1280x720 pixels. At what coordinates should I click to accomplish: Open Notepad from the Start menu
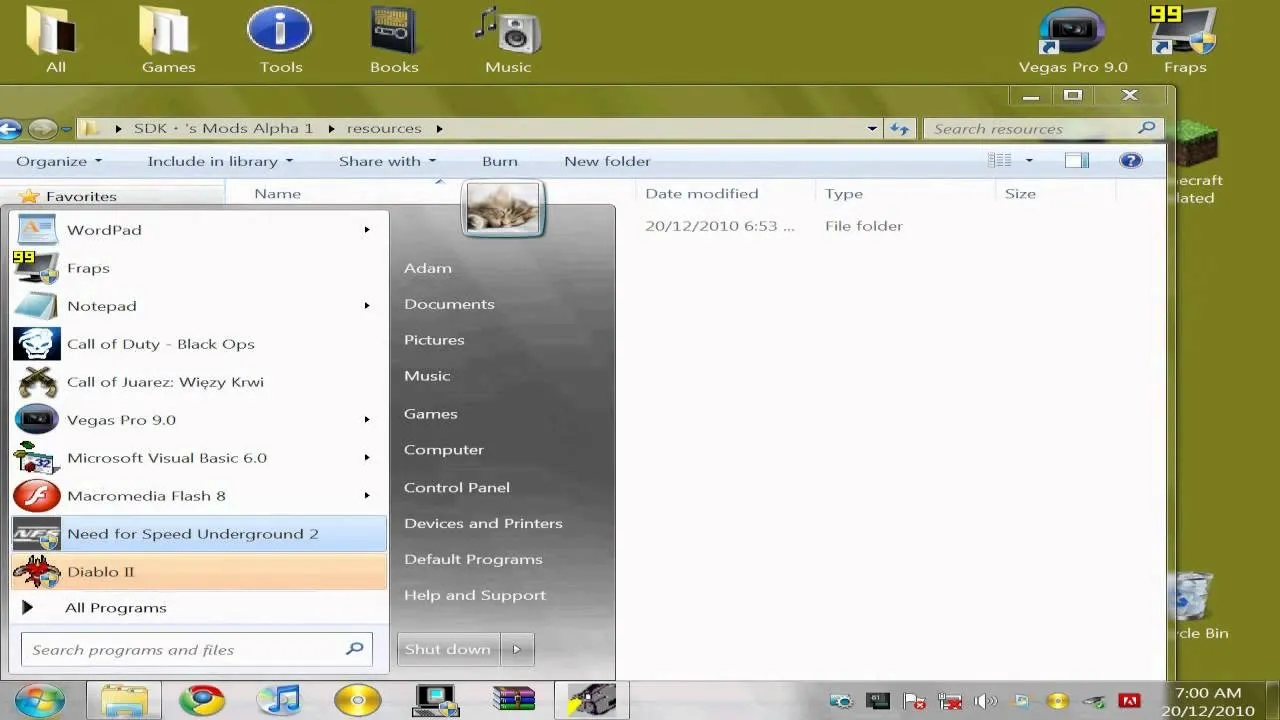pos(198,306)
